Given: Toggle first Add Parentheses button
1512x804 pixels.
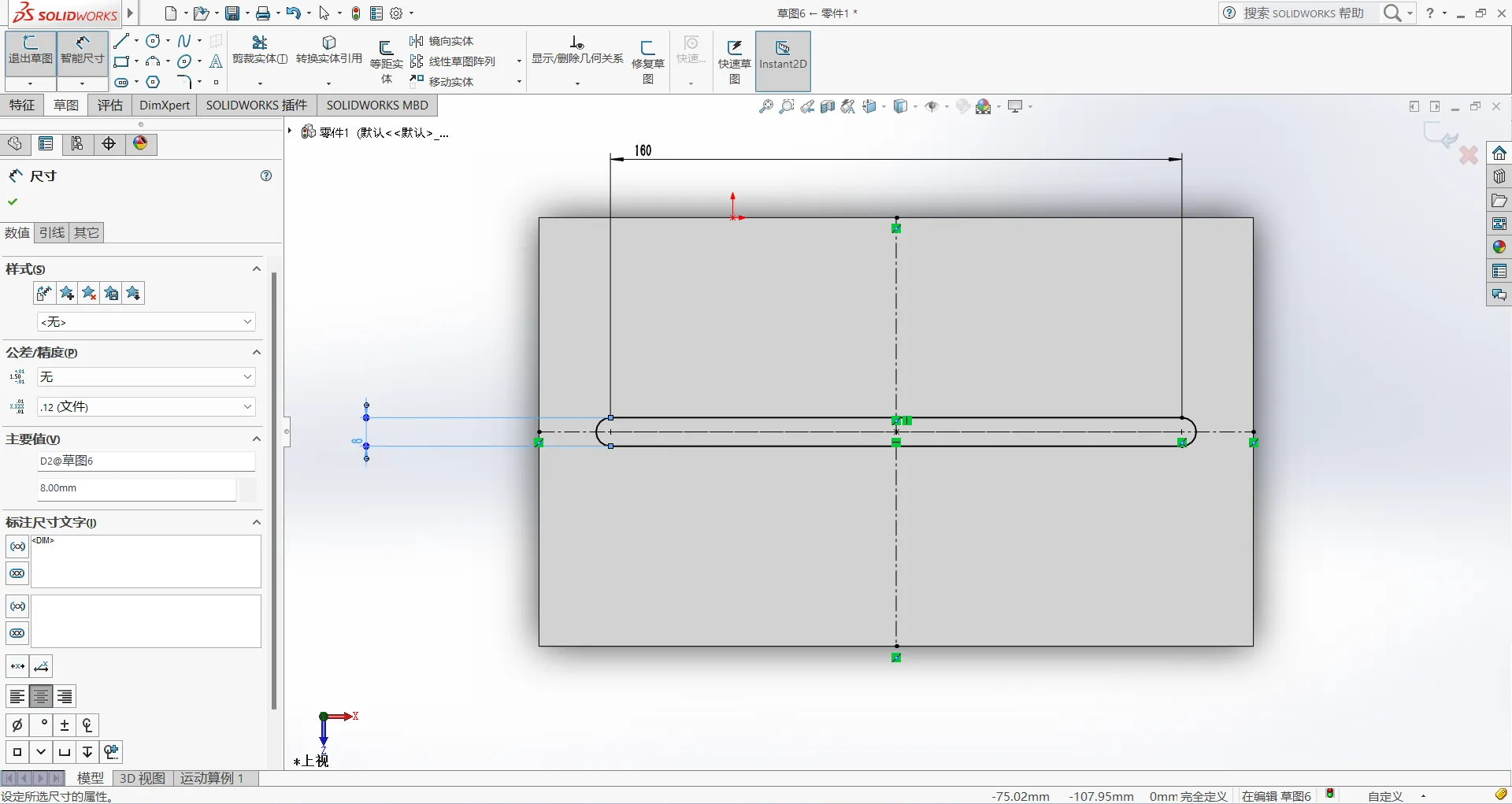Looking at the screenshot, I should click(x=17, y=546).
